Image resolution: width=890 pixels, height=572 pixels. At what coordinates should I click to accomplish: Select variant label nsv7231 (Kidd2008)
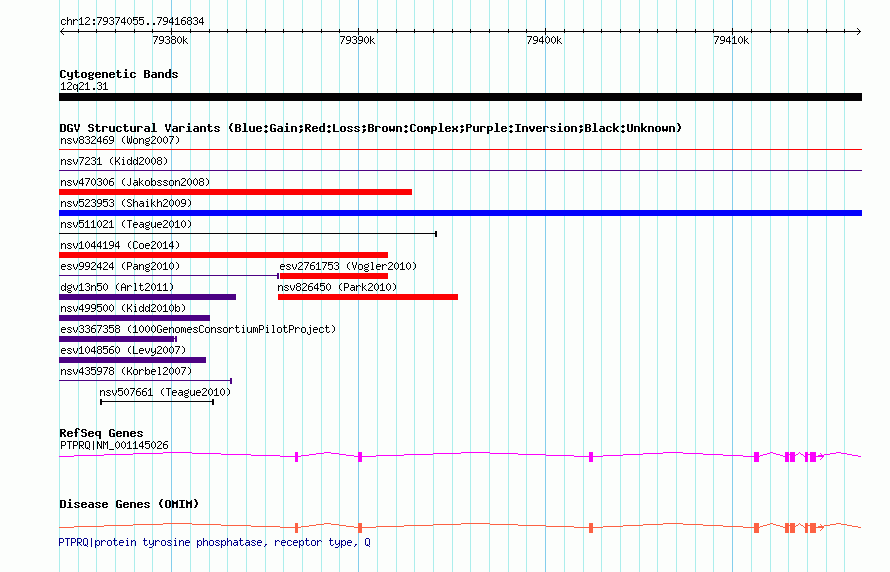tap(114, 161)
